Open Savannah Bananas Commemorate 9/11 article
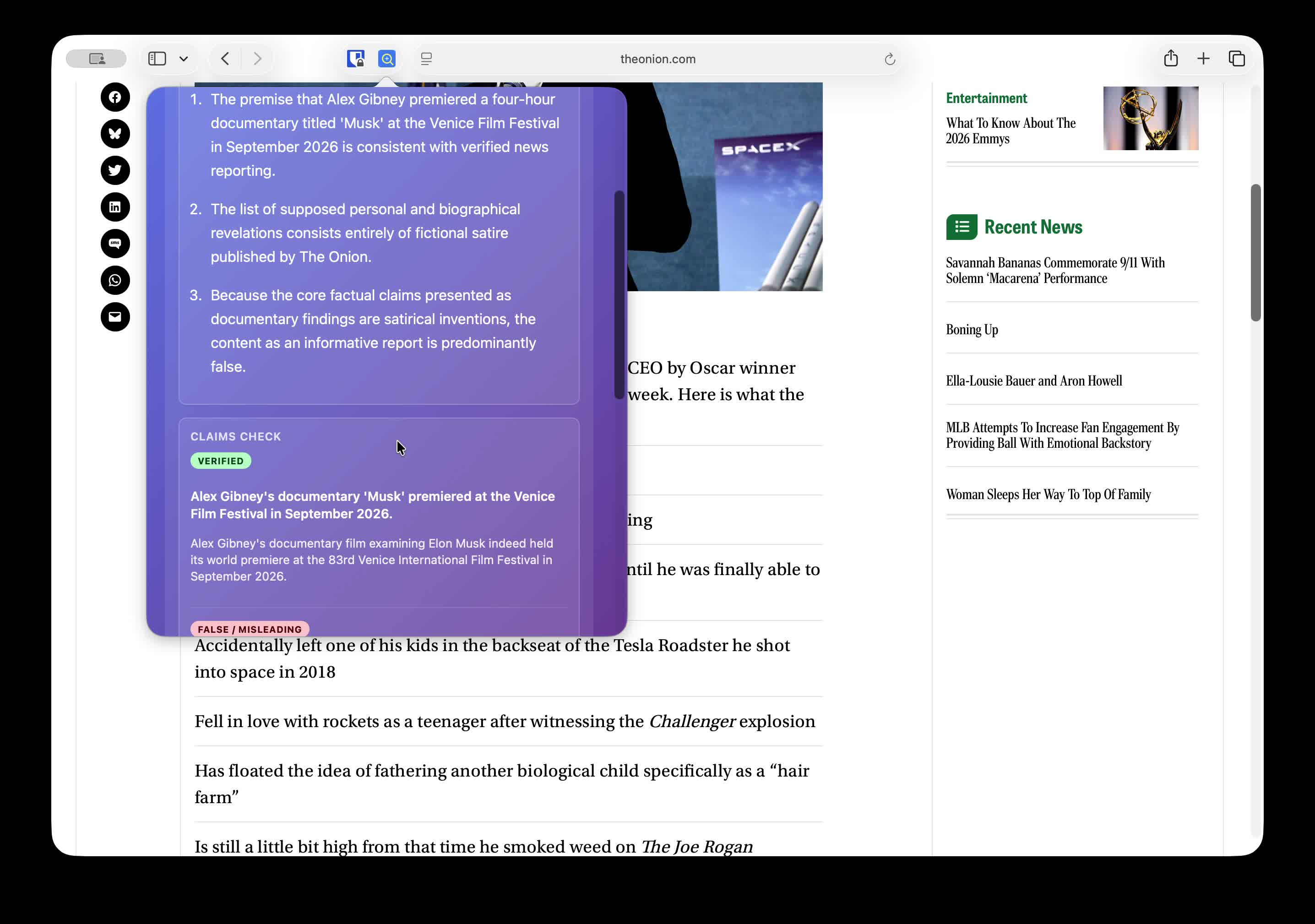 (x=1055, y=271)
